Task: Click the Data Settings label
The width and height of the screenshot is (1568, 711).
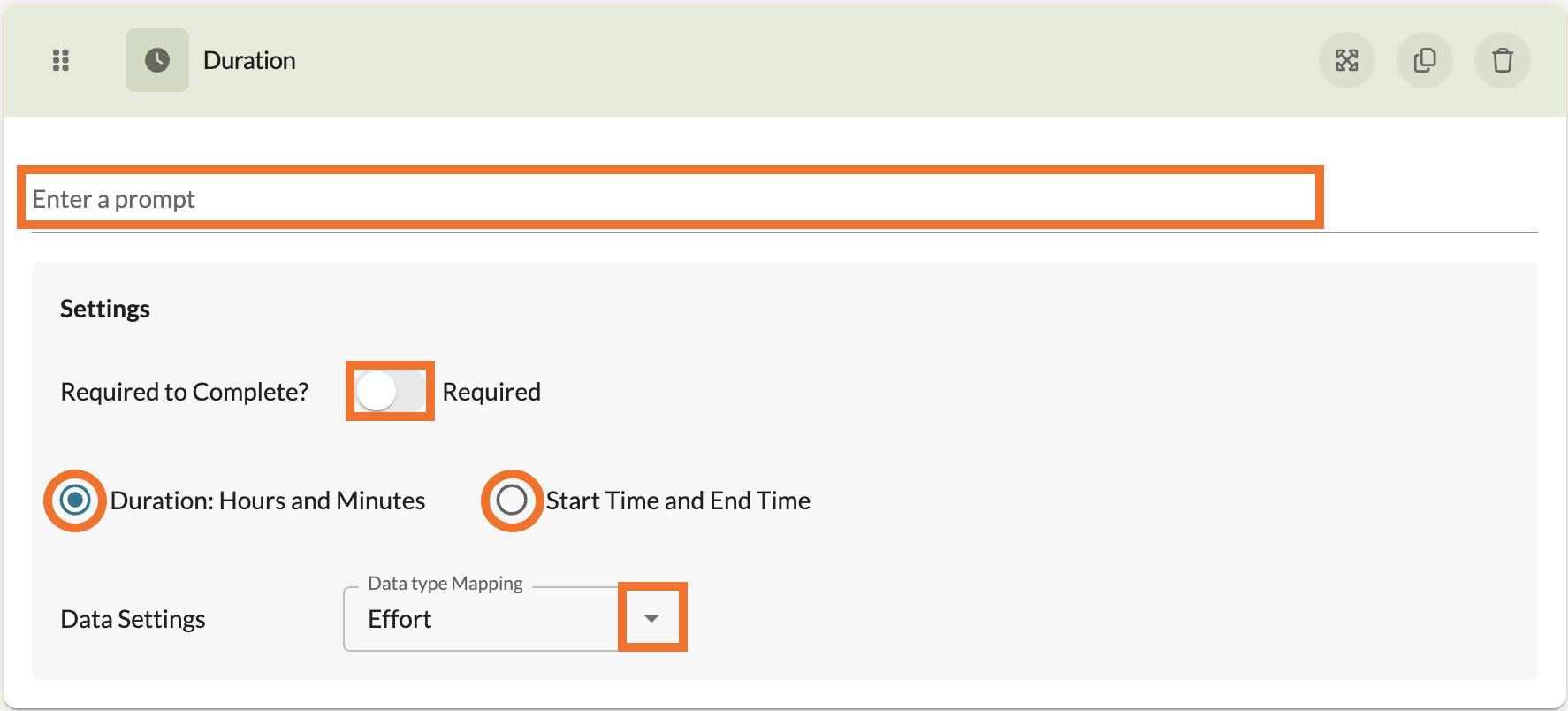Action: (133, 619)
